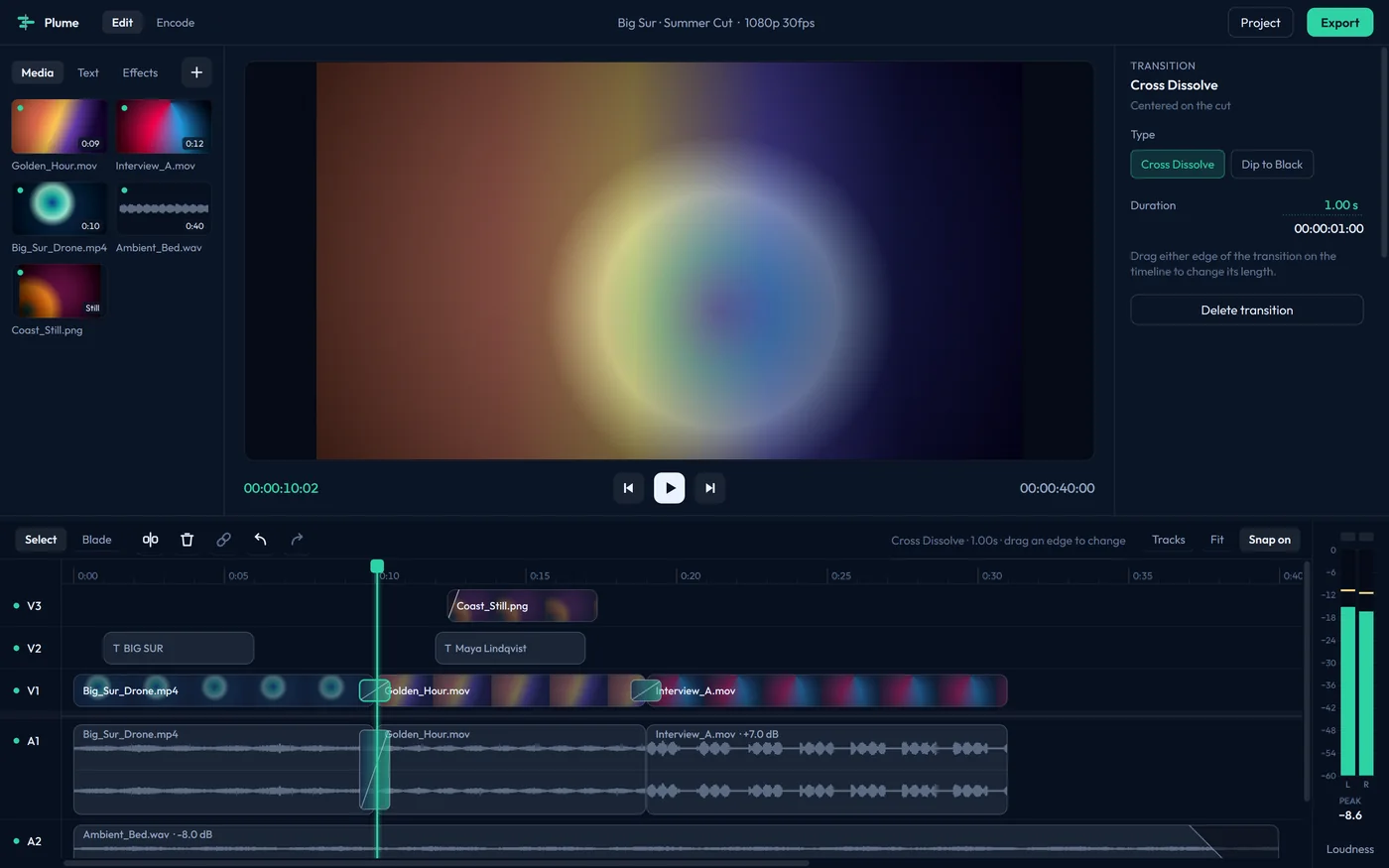Click the right channel audio meter
Screen dimensions: 1389x868
[1366, 662]
